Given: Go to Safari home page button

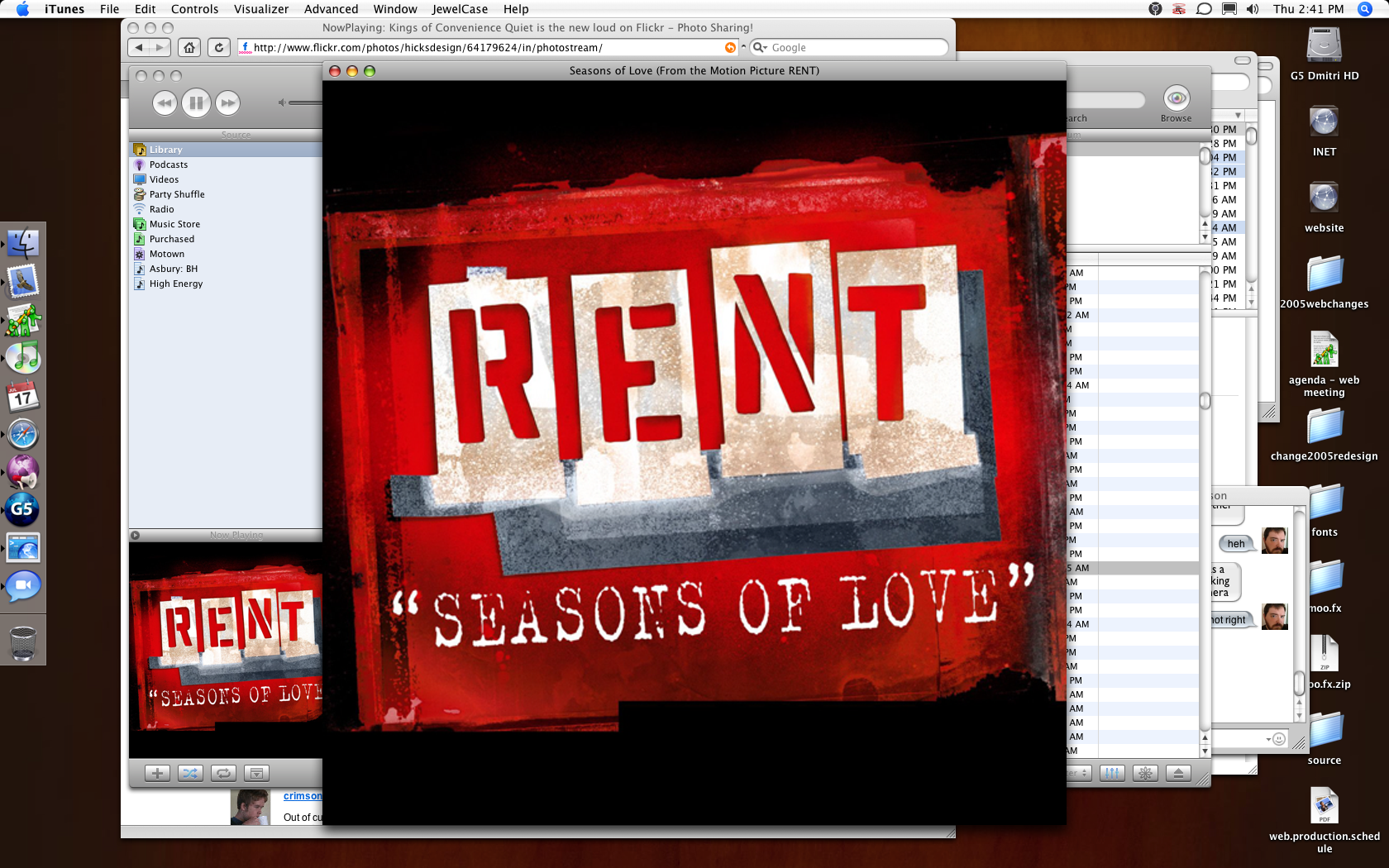Looking at the screenshot, I should (x=189, y=48).
